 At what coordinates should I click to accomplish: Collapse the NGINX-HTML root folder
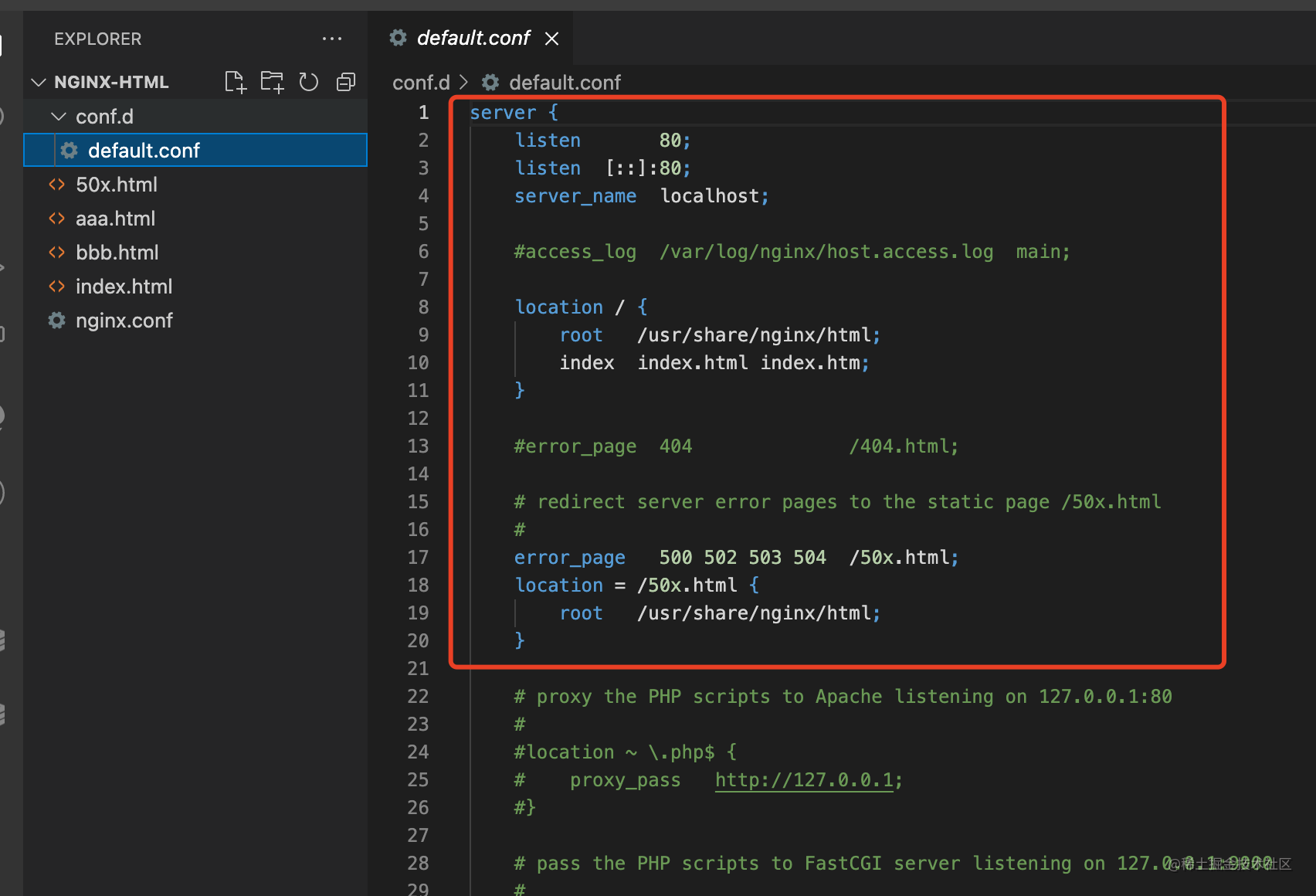pos(39,82)
